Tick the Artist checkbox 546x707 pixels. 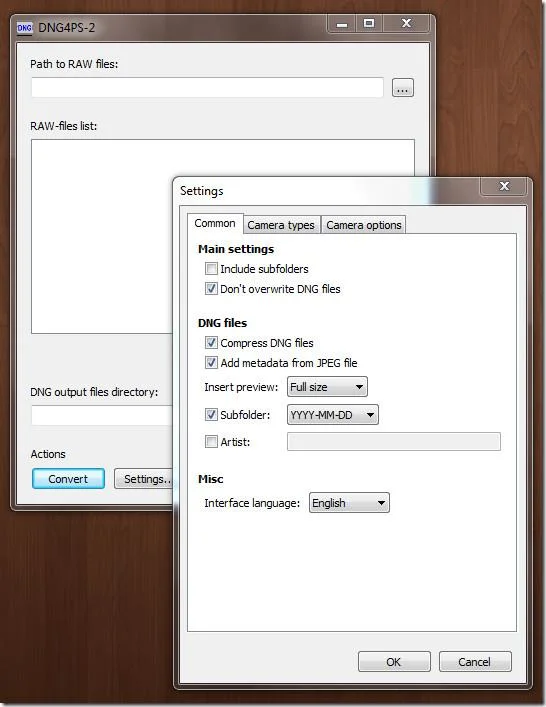(211, 441)
